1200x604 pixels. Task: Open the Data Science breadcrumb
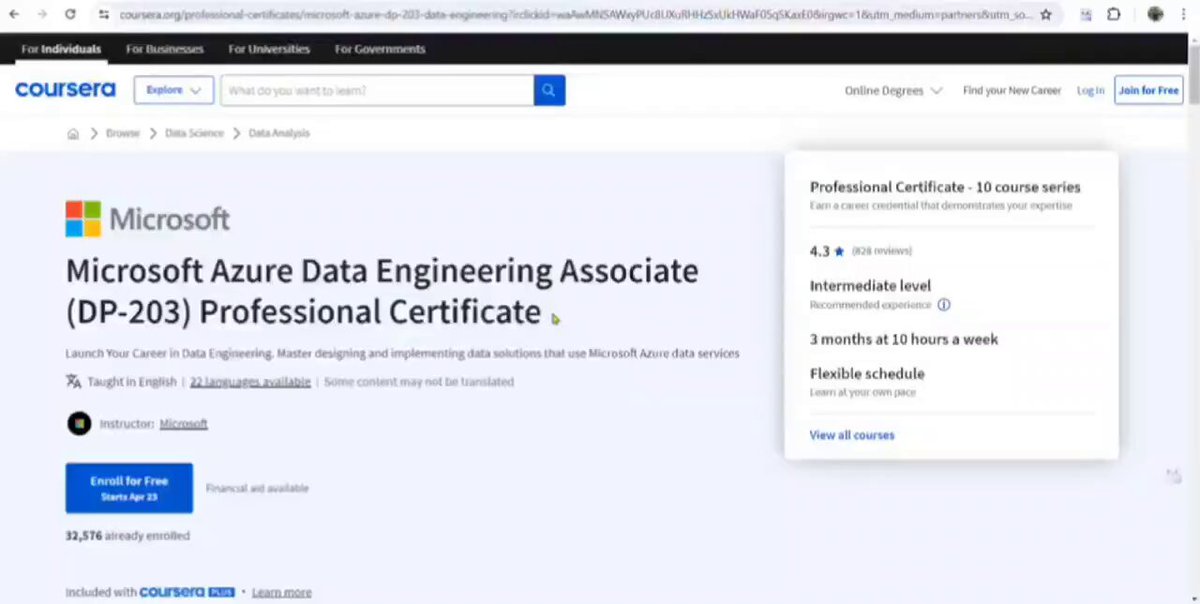(194, 133)
